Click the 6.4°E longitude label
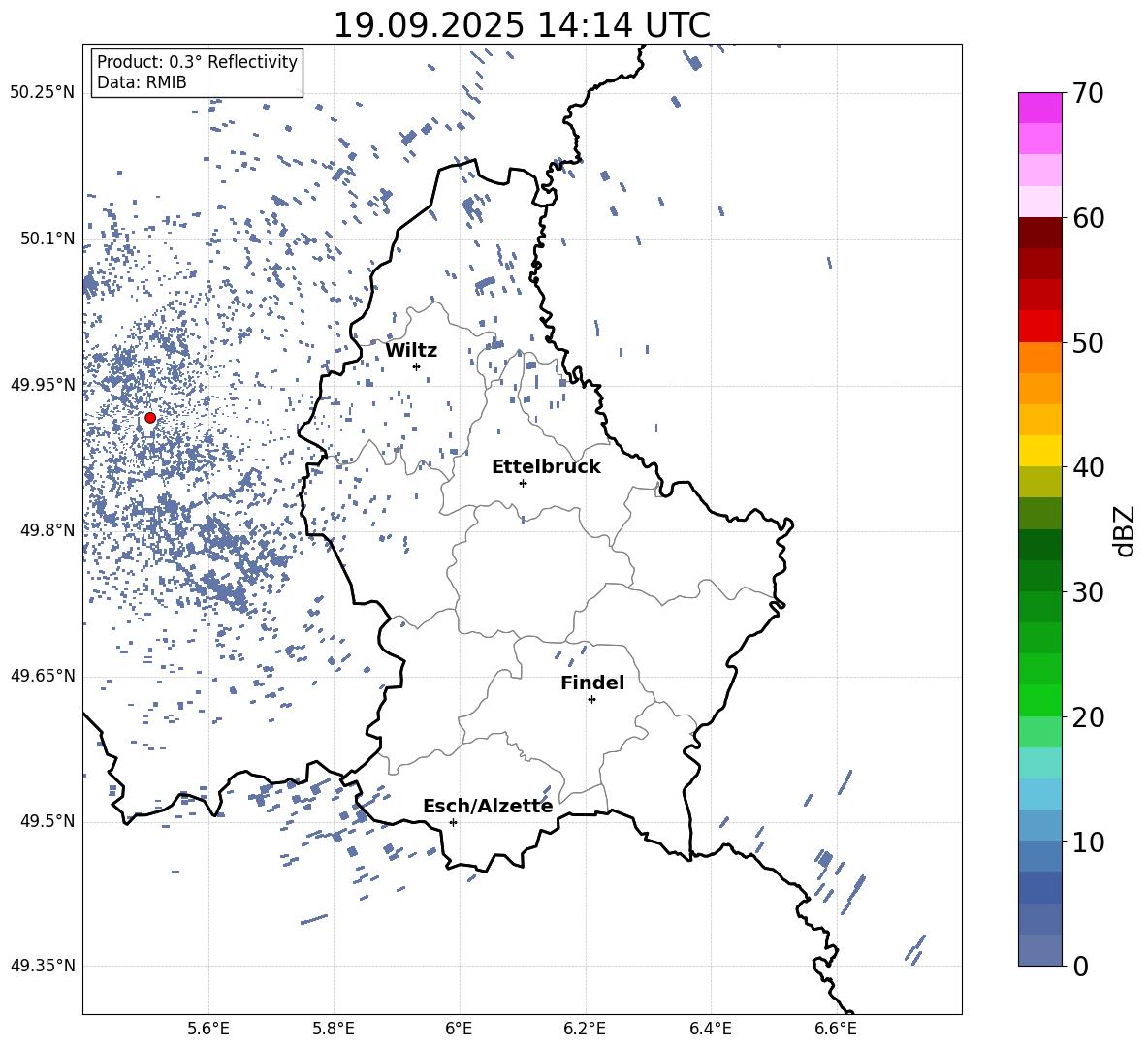 711,1029
